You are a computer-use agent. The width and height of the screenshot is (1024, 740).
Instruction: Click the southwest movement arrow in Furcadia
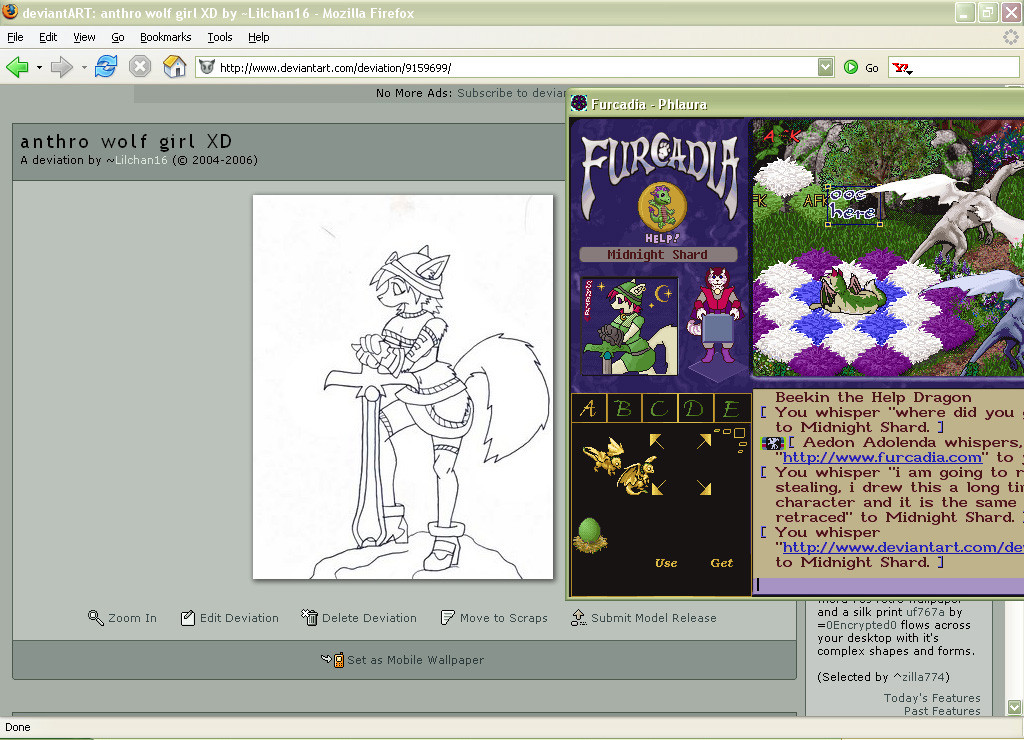coord(658,488)
